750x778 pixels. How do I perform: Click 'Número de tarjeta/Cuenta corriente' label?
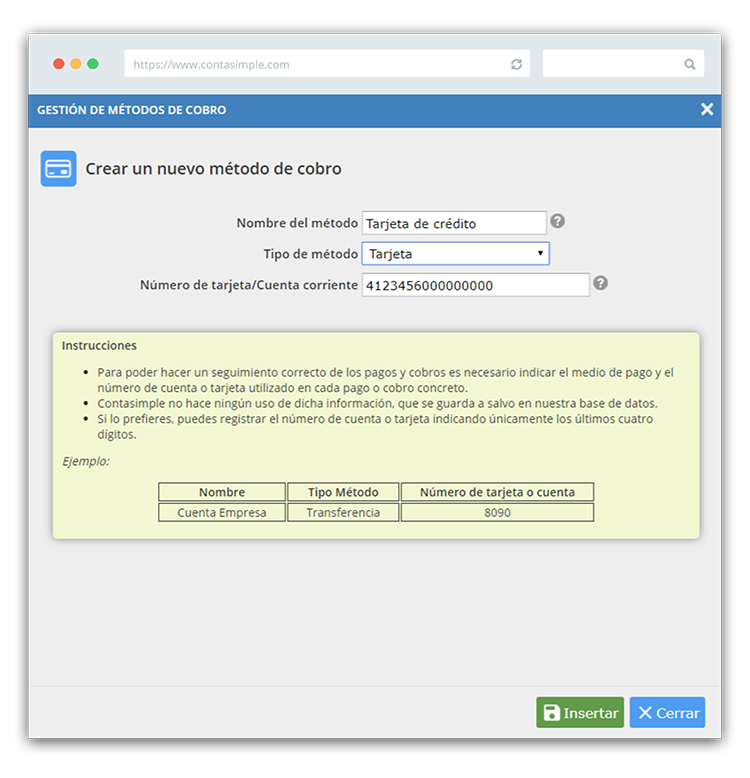[249, 285]
